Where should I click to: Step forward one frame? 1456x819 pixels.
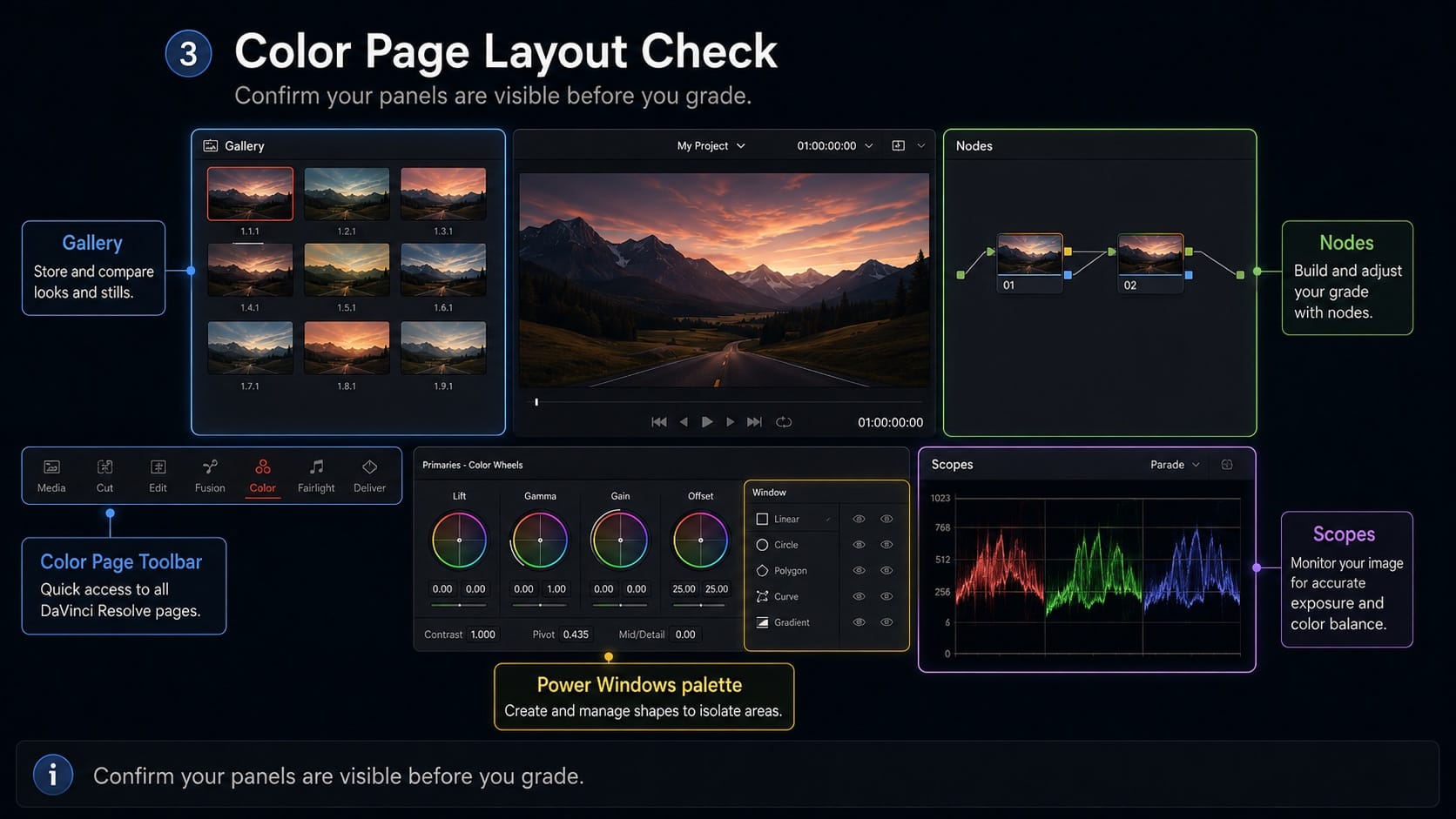tap(731, 422)
